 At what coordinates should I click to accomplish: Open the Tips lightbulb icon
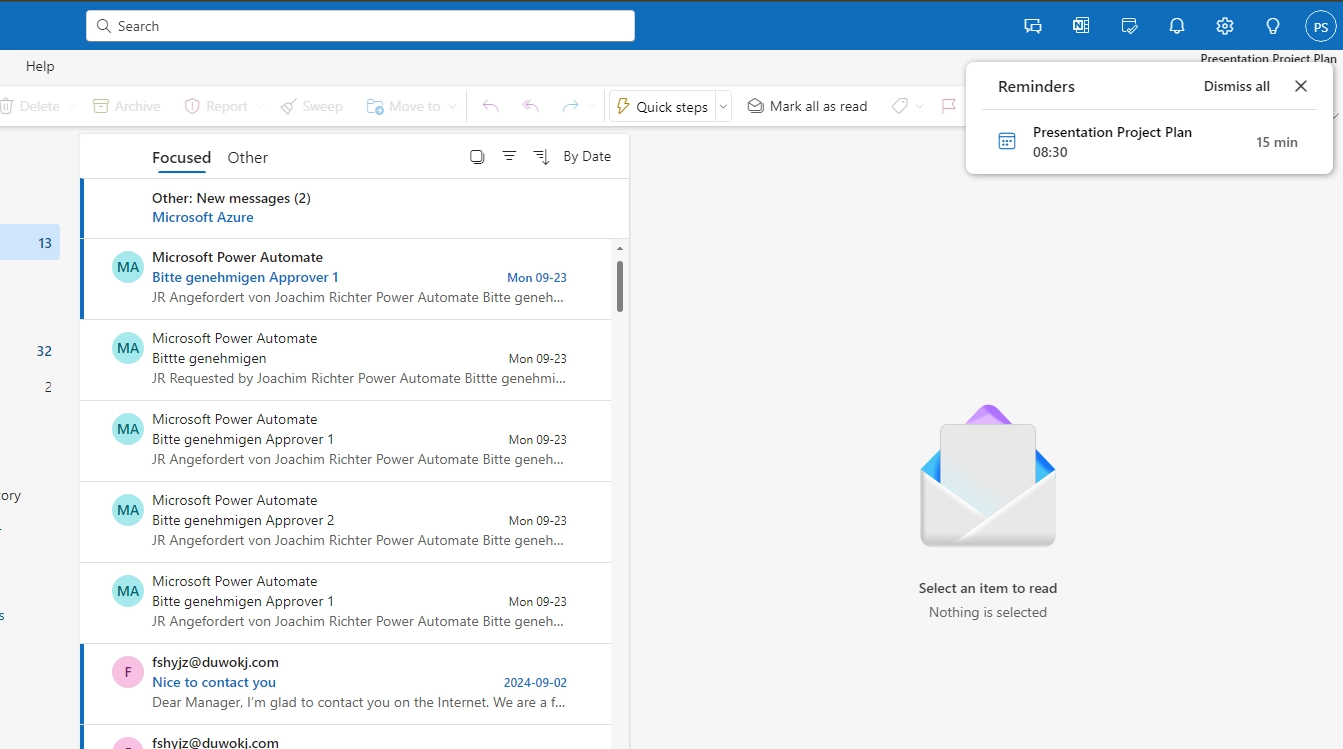coord(1273,26)
